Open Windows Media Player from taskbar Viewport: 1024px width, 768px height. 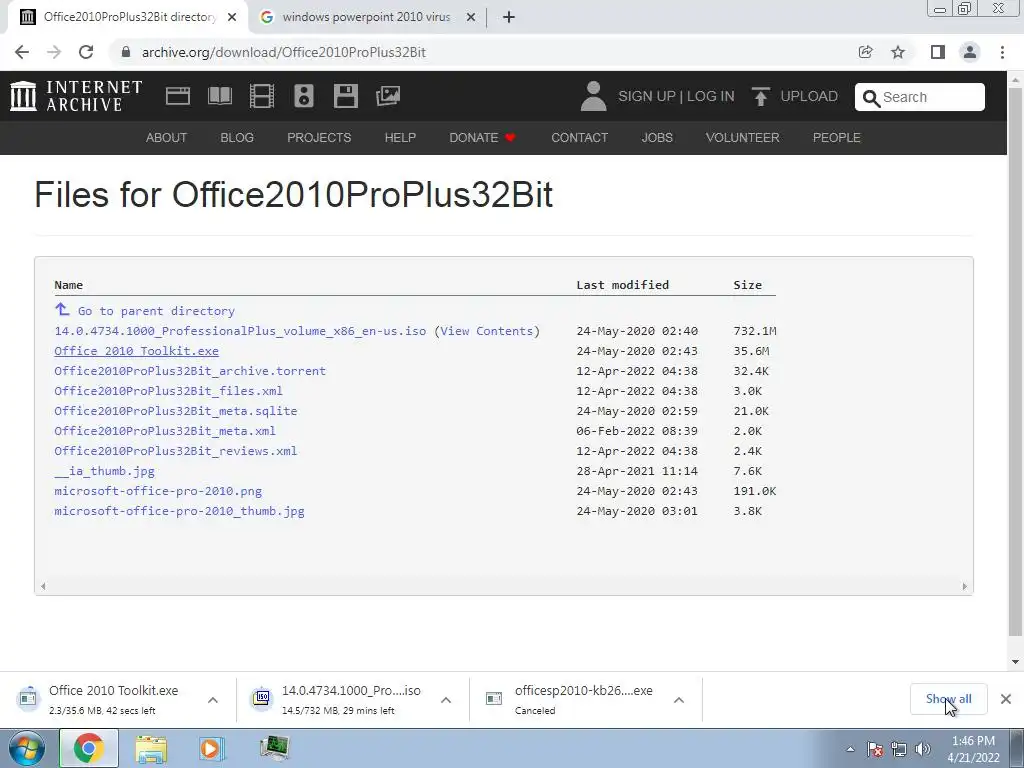click(212, 748)
